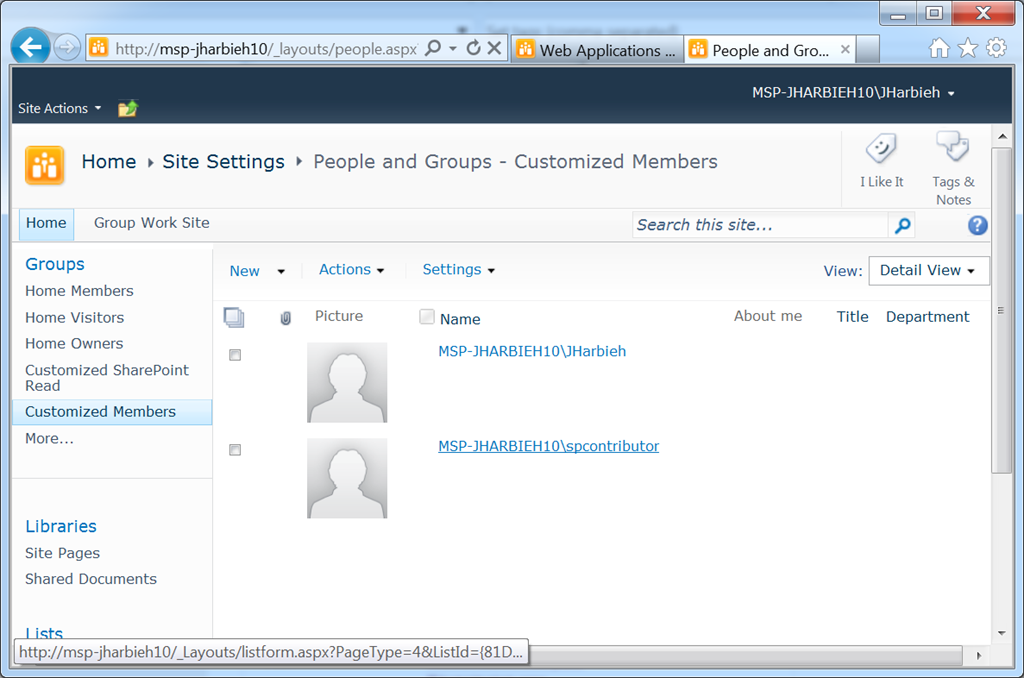Screen dimensions: 1024x678
Task: Open the MSP-JHARBIEH10\spcontributor user link
Action: click(x=548, y=446)
